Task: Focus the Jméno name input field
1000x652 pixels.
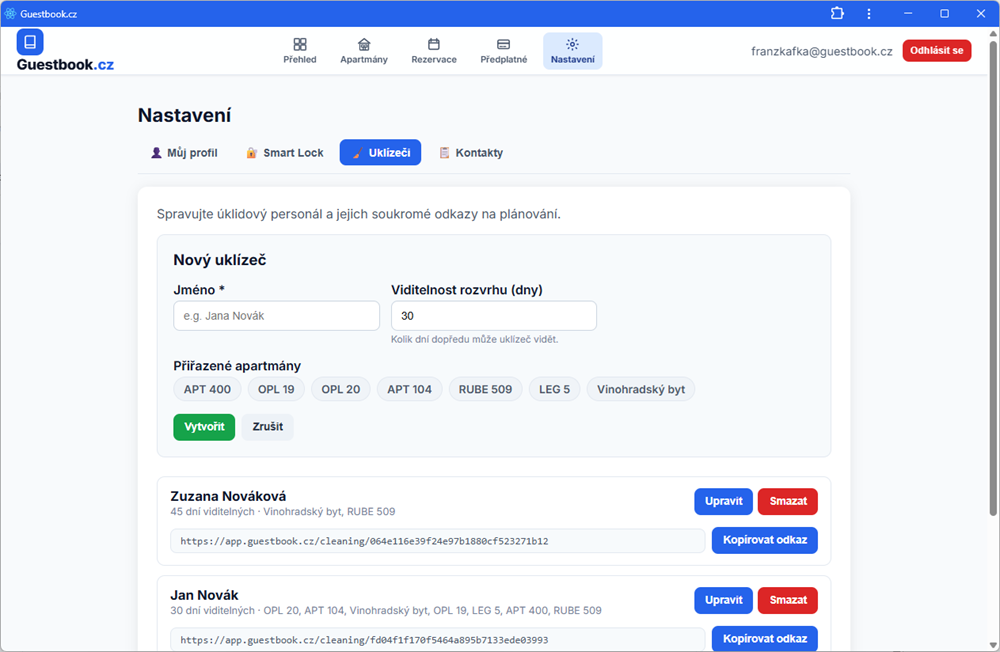Action: pyautogui.click(x=277, y=316)
